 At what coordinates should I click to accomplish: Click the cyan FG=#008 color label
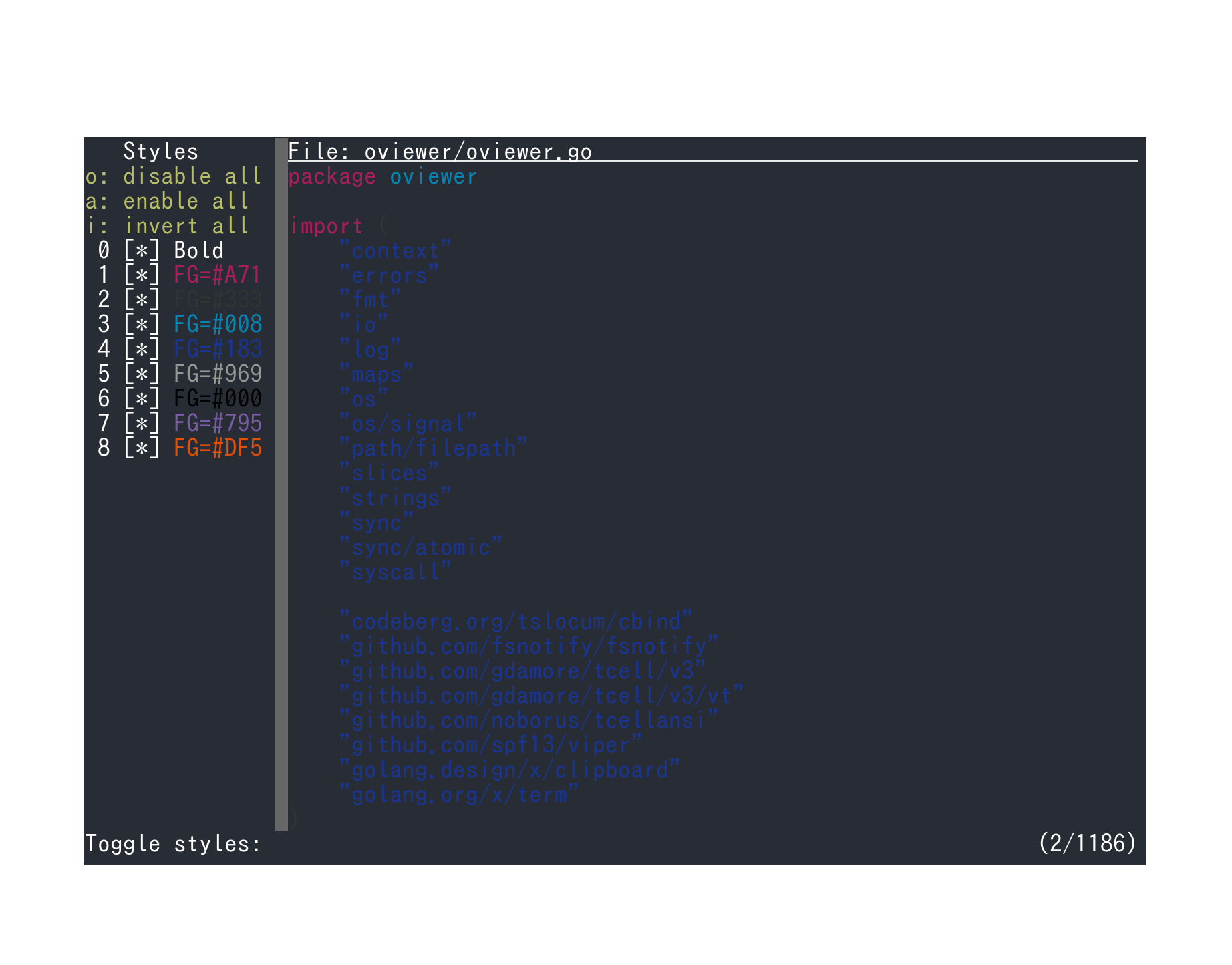[x=218, y=325]
